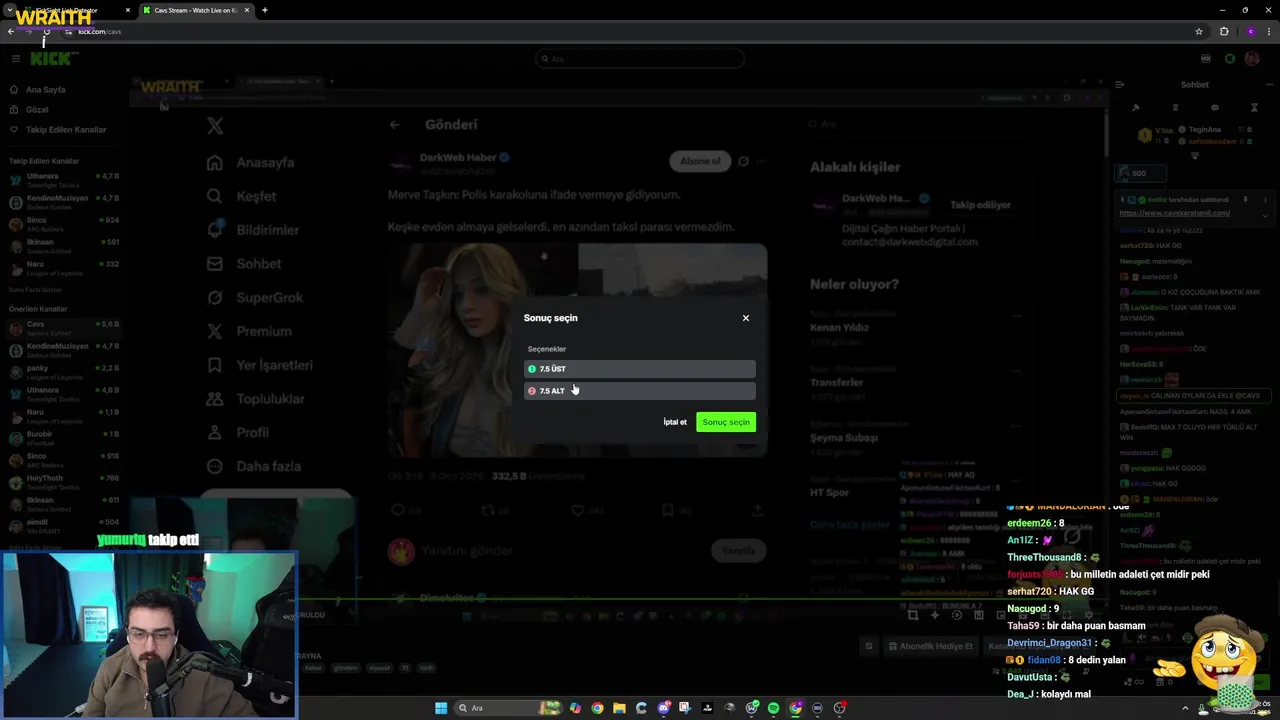Open the panky recommended channel
Screen dimensions: 1280x720
point(63,372)
